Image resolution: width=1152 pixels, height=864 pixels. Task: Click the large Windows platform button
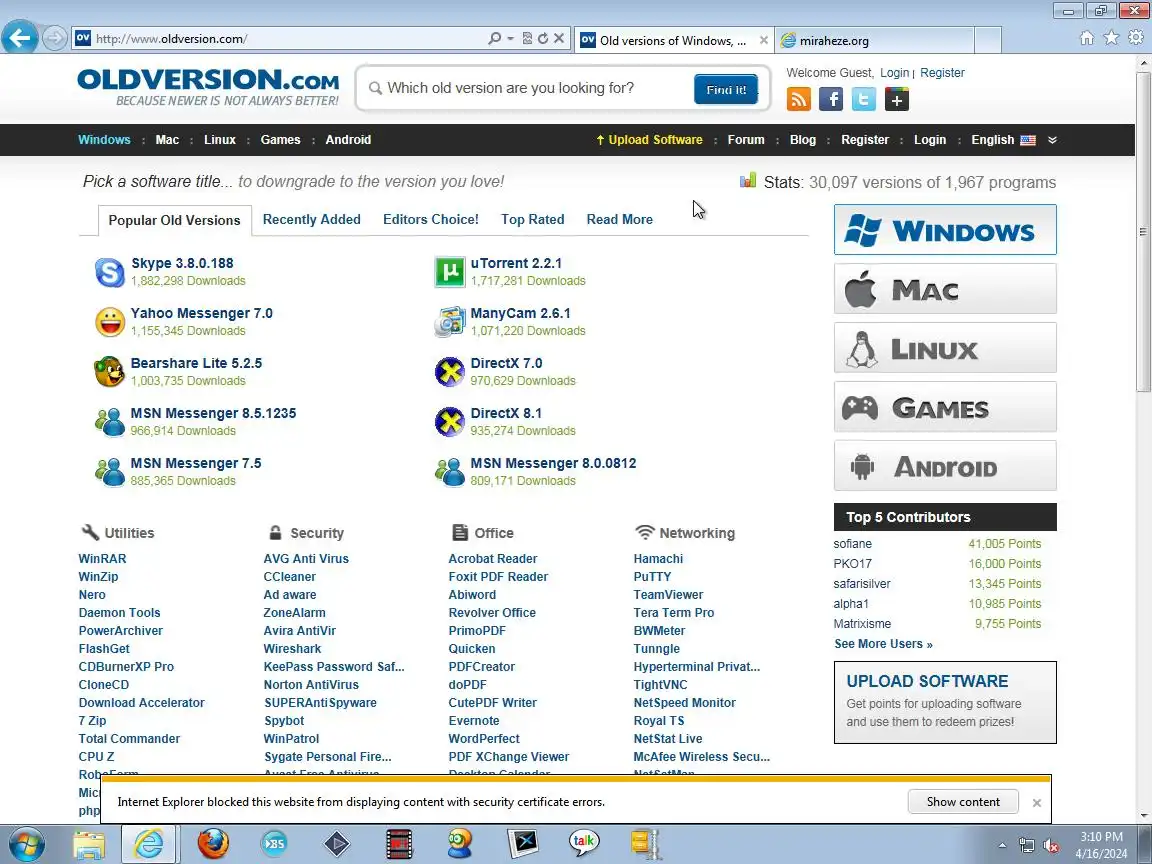point(945,230)
